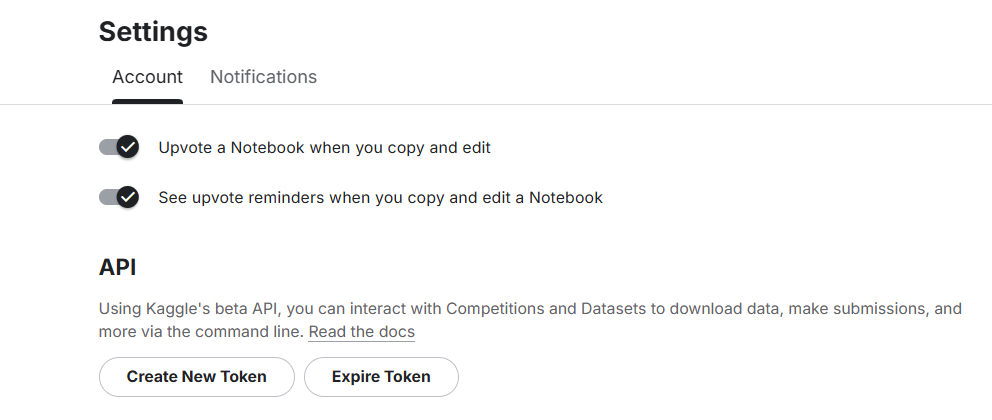
Task: Open the Read the docs link
Action: tap(361, 332)
